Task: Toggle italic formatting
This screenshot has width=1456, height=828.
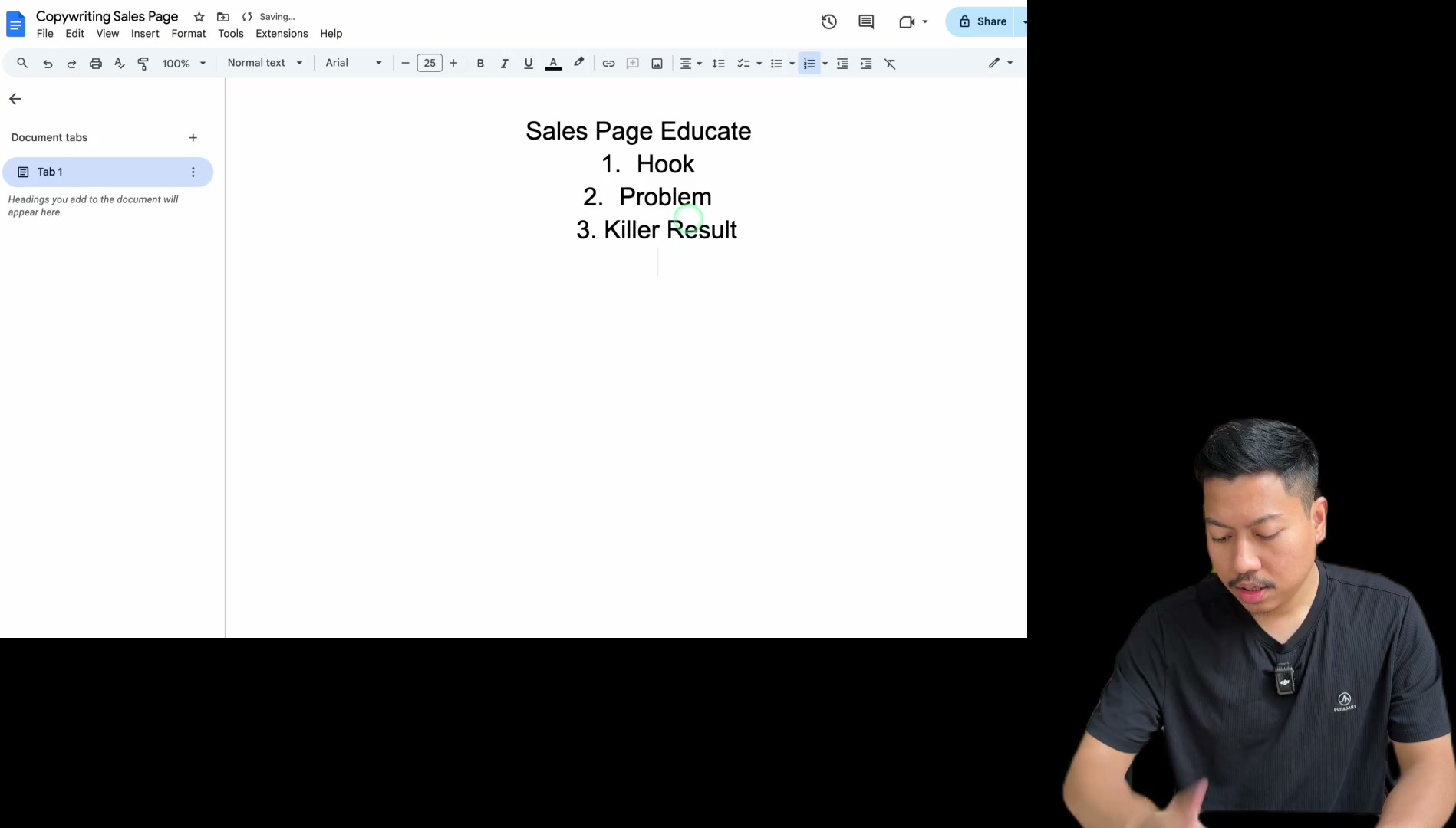Action: (x=504, y=63)
